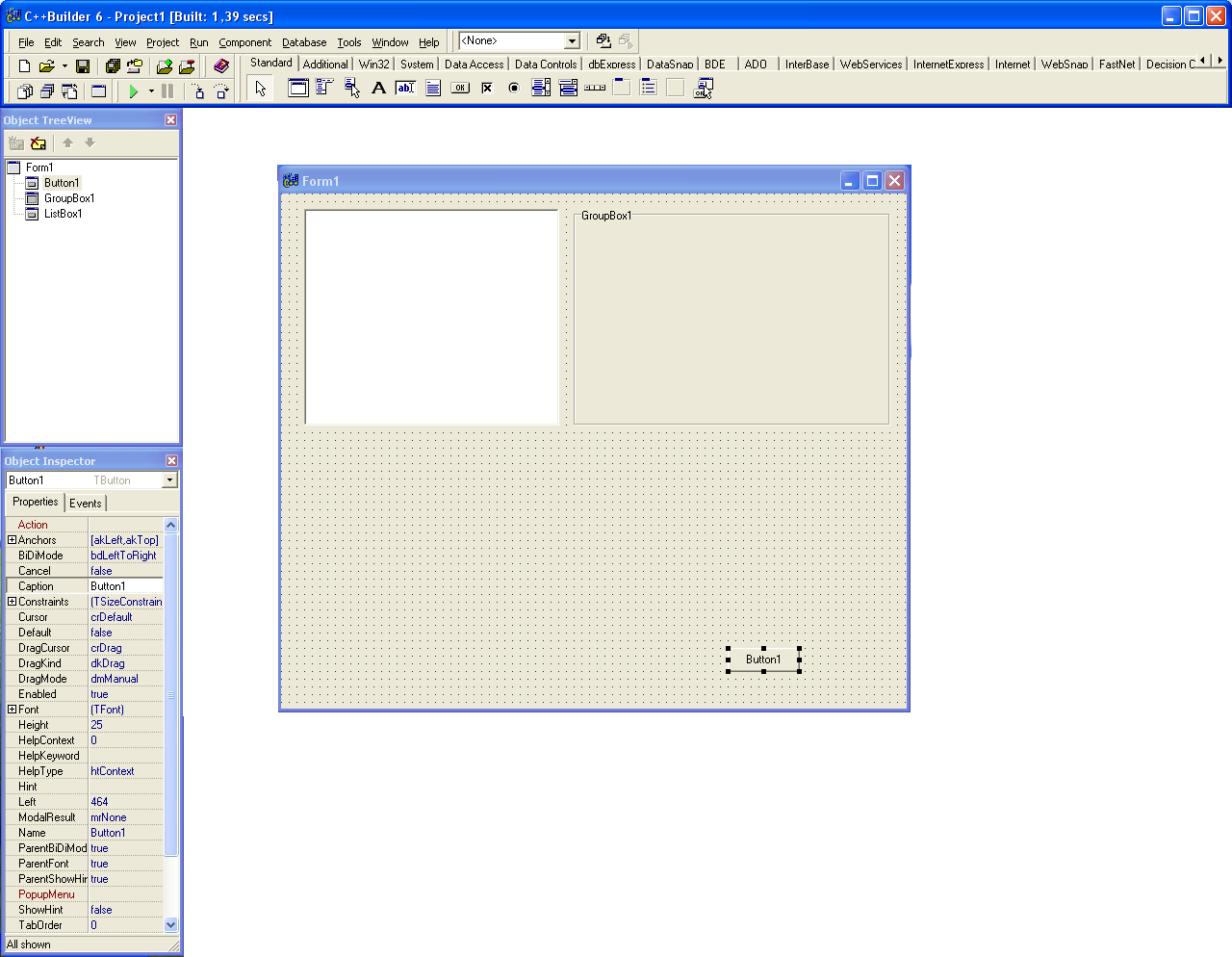The width and height of the screenshot is (1232, 957).
Task: Select ListBox1 in Object TreeView
Action: pyautogui.click(x=63, y=214)
